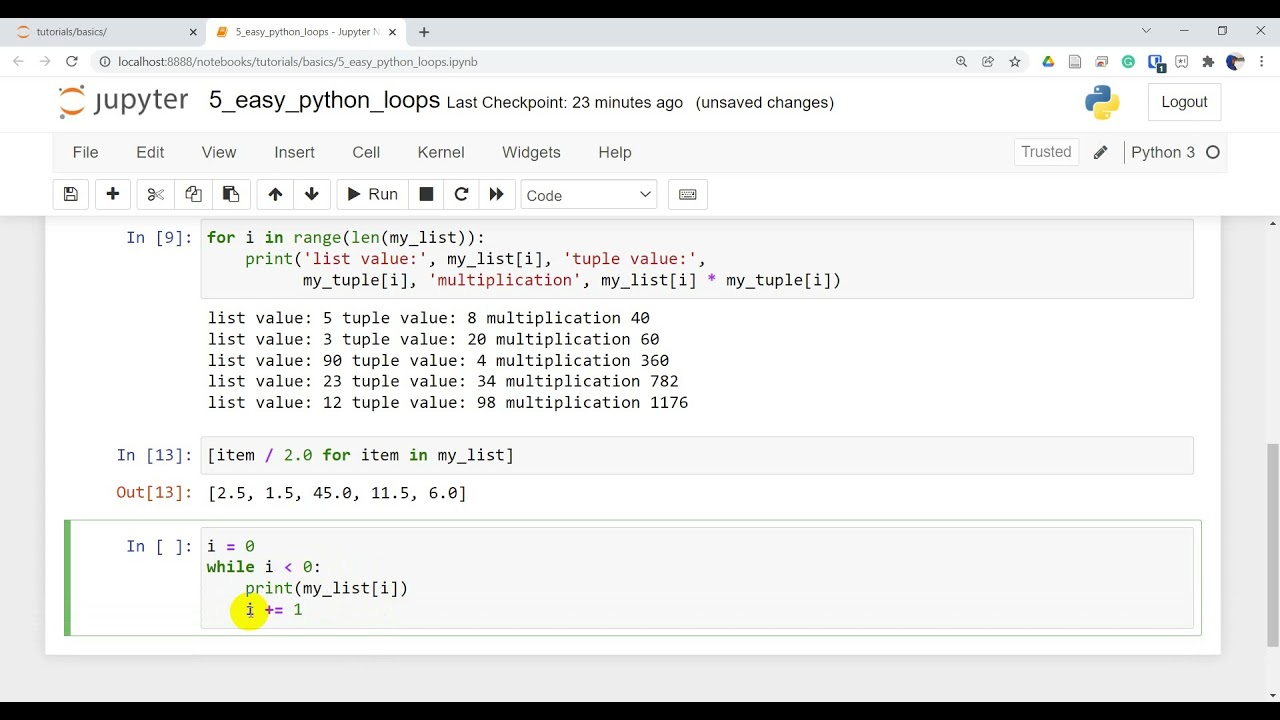This screenshot has height=720, width=1280.
Task: Interrupt the kernel with stop icon
Action: [426, 195]
